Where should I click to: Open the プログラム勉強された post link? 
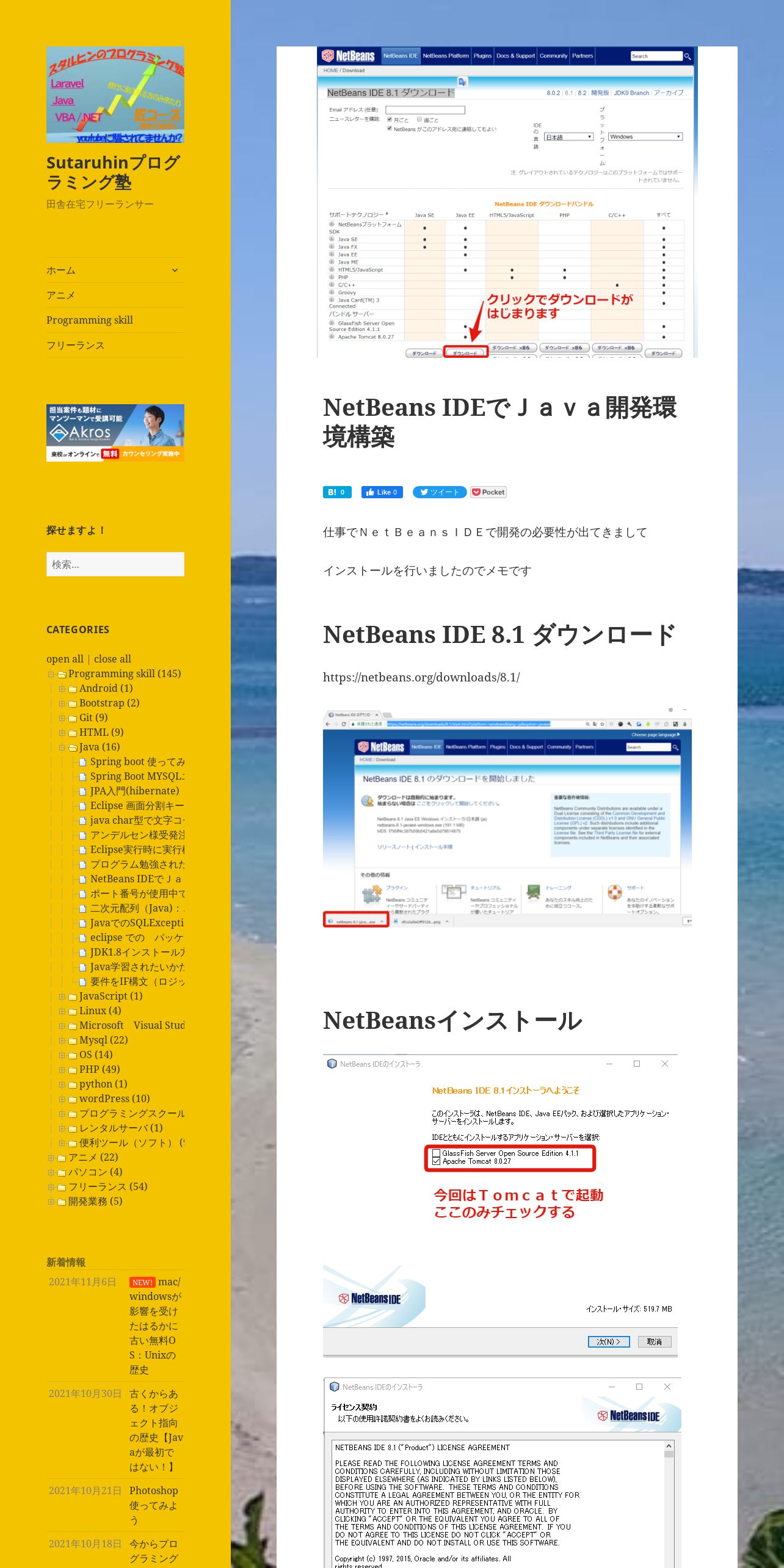coord(137,865)
